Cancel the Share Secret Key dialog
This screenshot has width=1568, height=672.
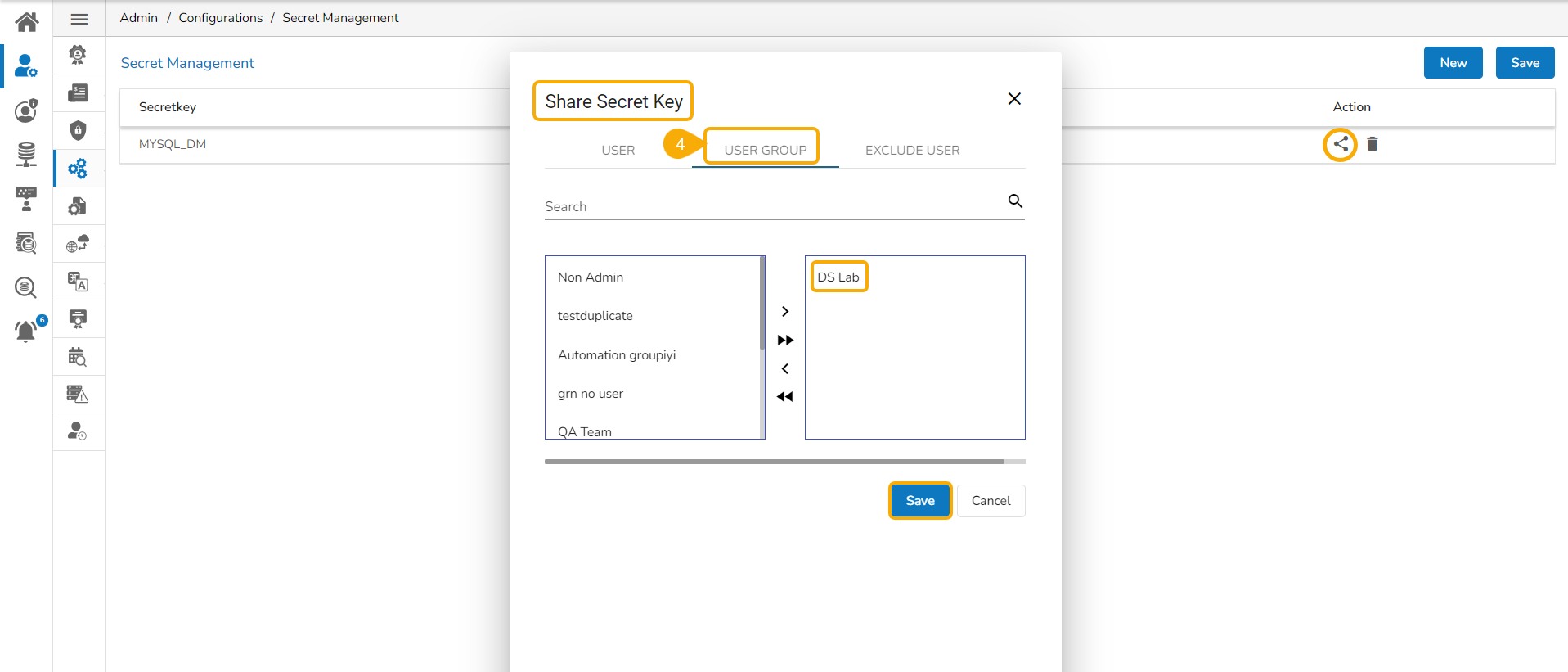point(991,501)
